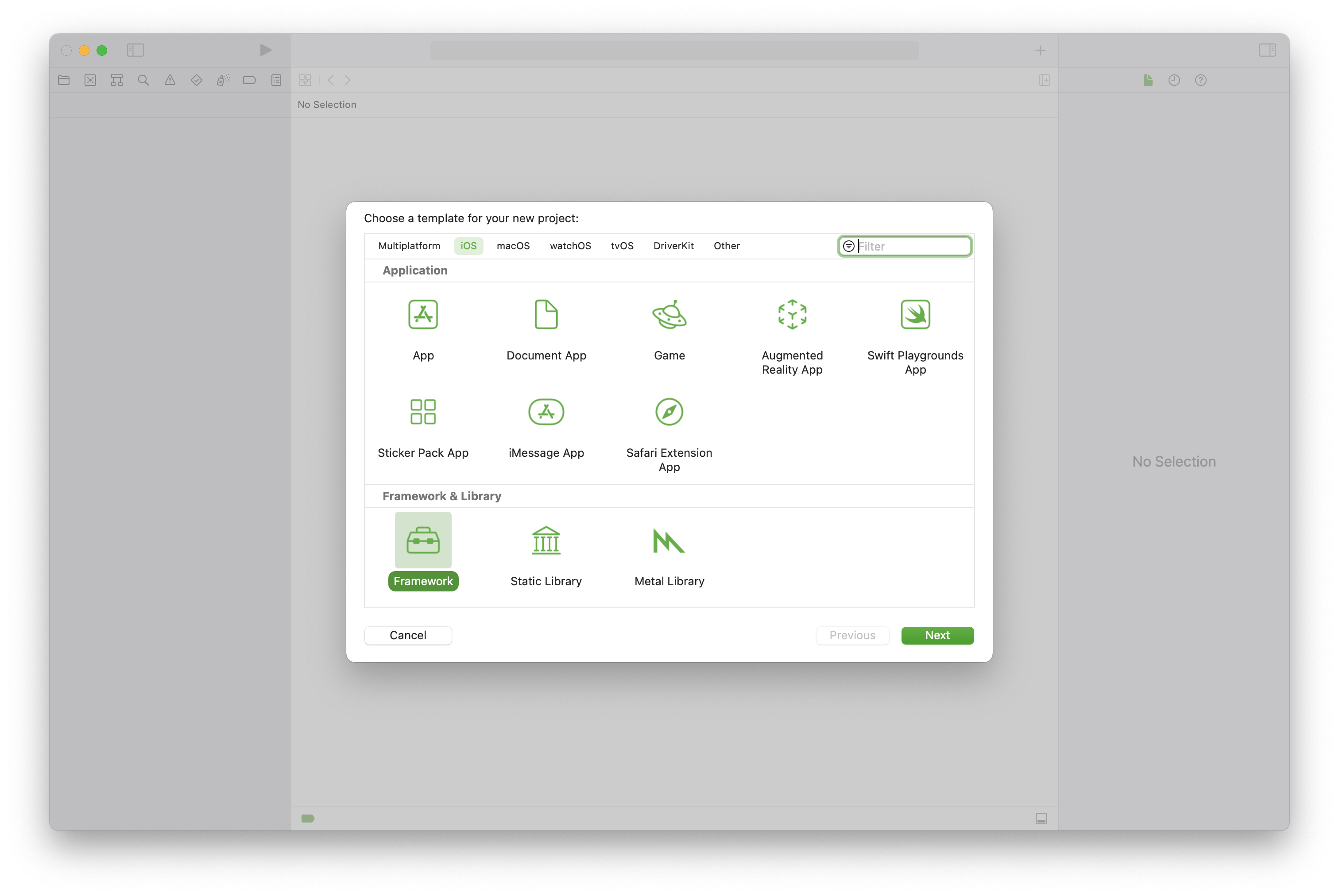Open the watchOS templates tab

click(x=570, y=246)
